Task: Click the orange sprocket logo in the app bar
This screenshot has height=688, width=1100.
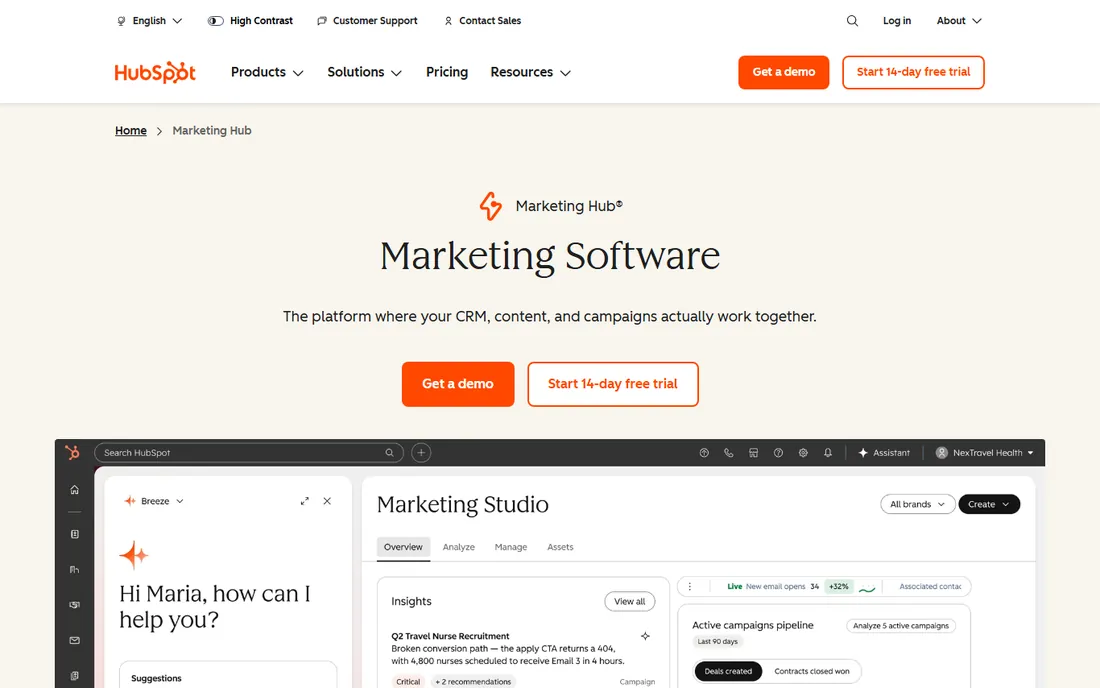Action: [x=72, y=452]
